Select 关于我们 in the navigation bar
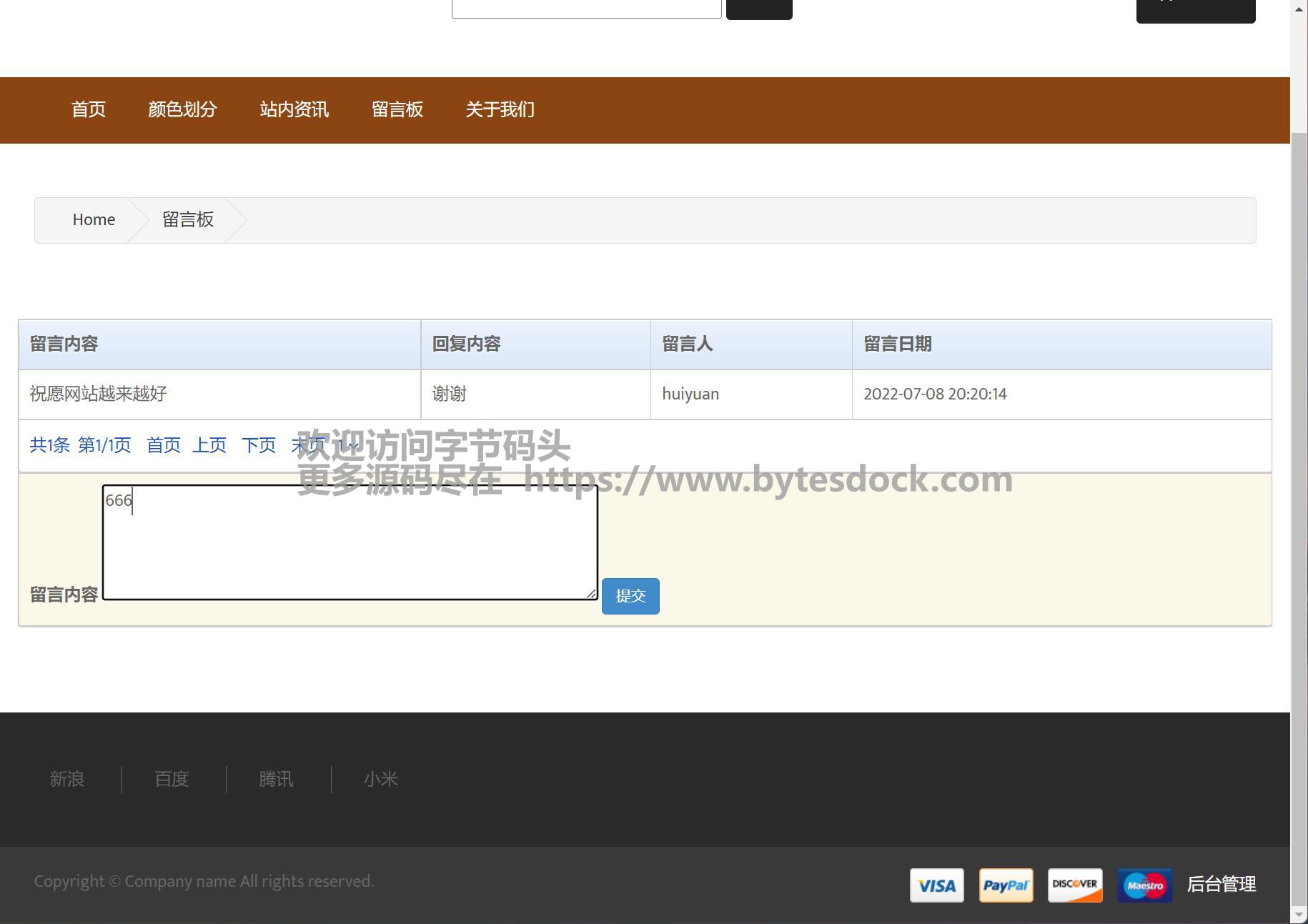The width and height of the screenshot is (1308, 924). point(500,110)
